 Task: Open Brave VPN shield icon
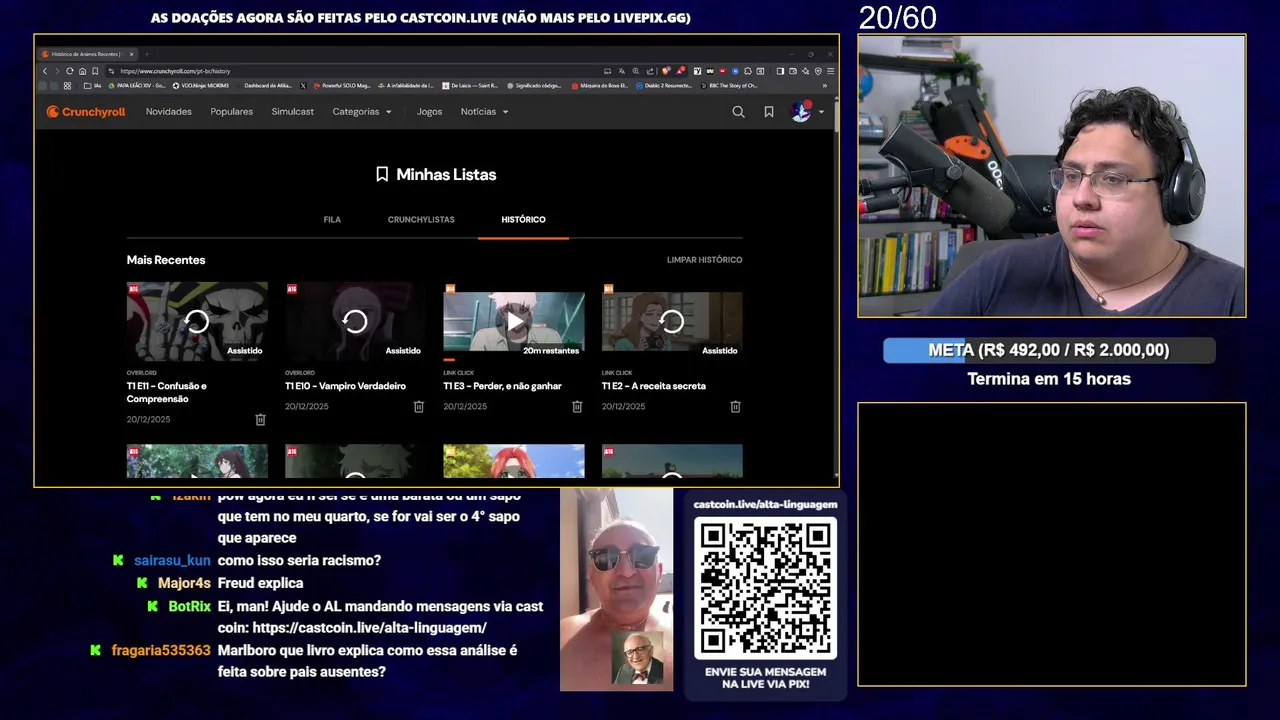click(x=818, y=71)
